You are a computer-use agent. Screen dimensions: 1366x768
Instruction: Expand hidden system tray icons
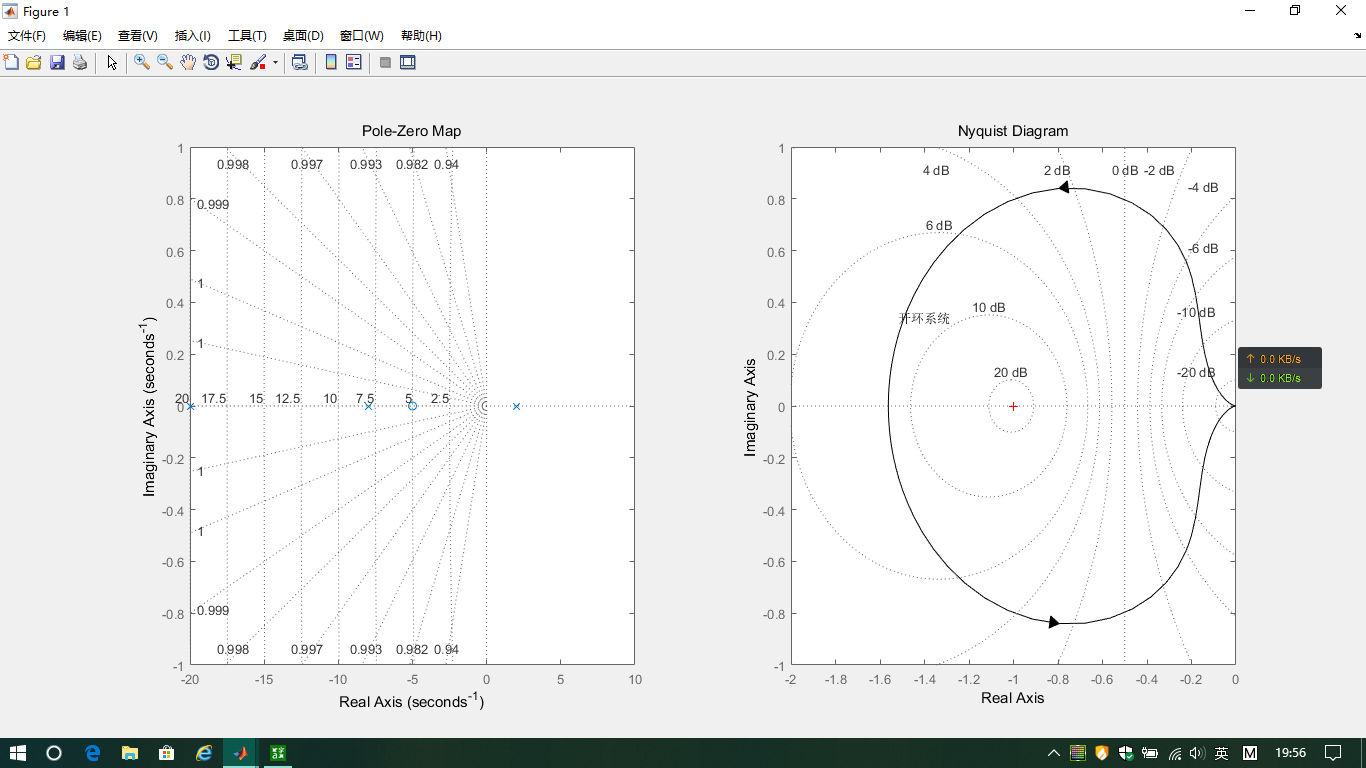(x=1054, y=753)
